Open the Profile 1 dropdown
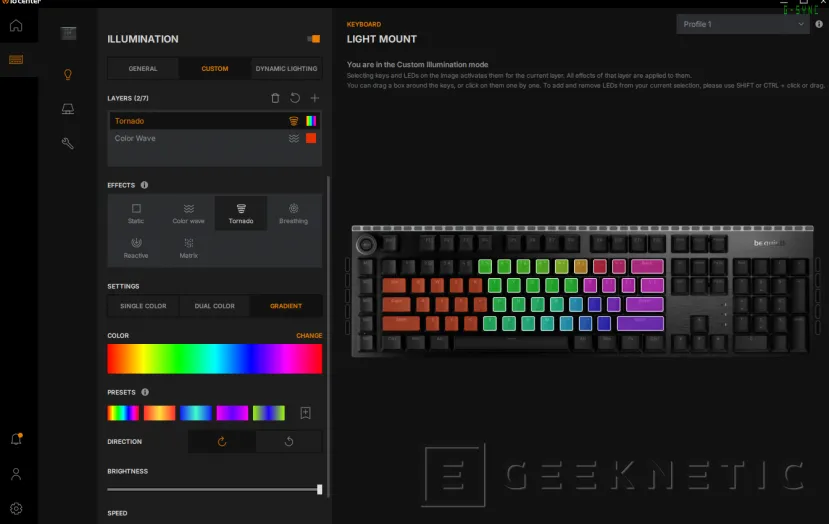This screenshot has height=524, width=829. (745, 24)
